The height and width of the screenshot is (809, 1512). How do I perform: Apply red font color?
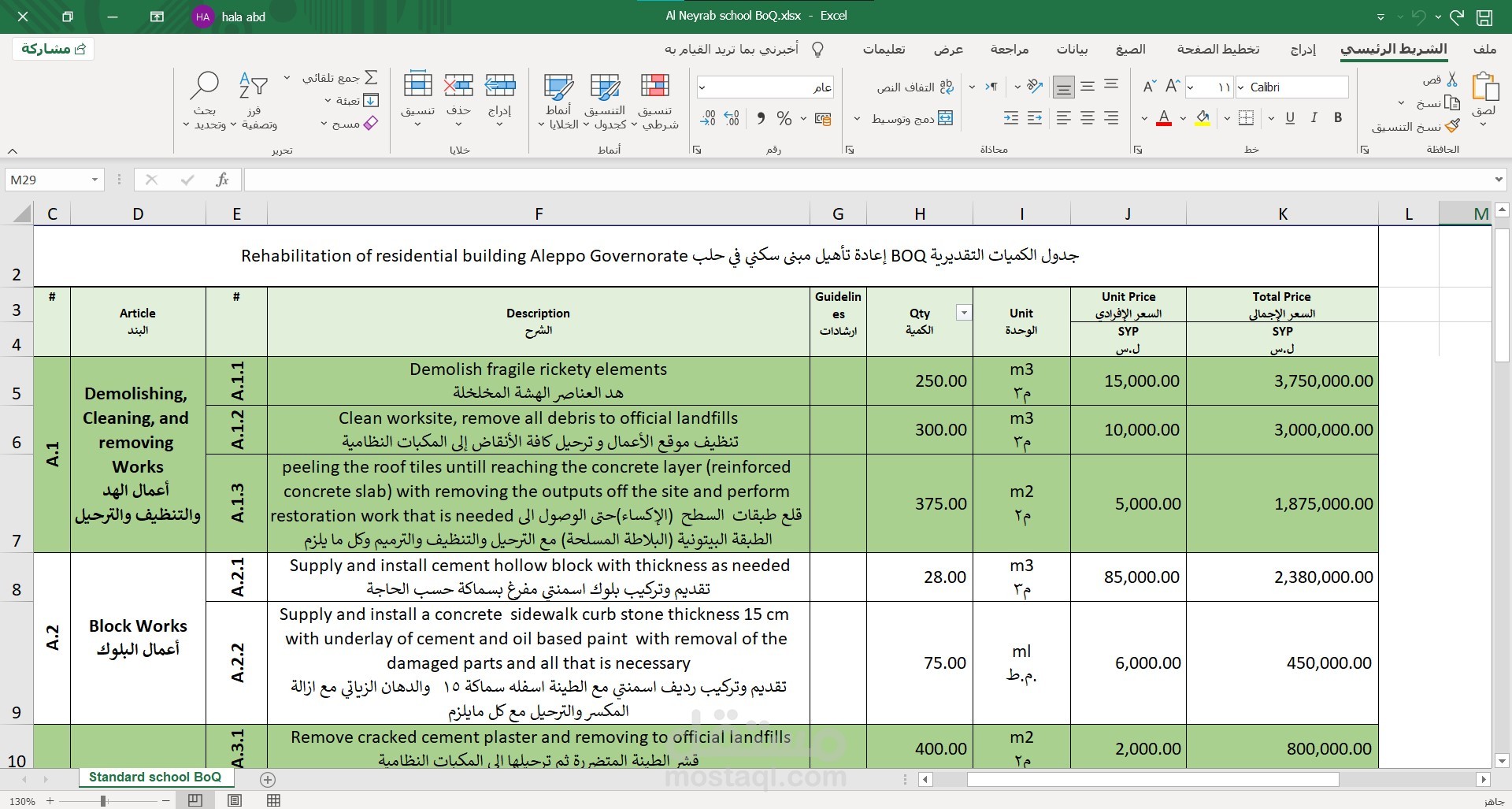pos(1164,118)
